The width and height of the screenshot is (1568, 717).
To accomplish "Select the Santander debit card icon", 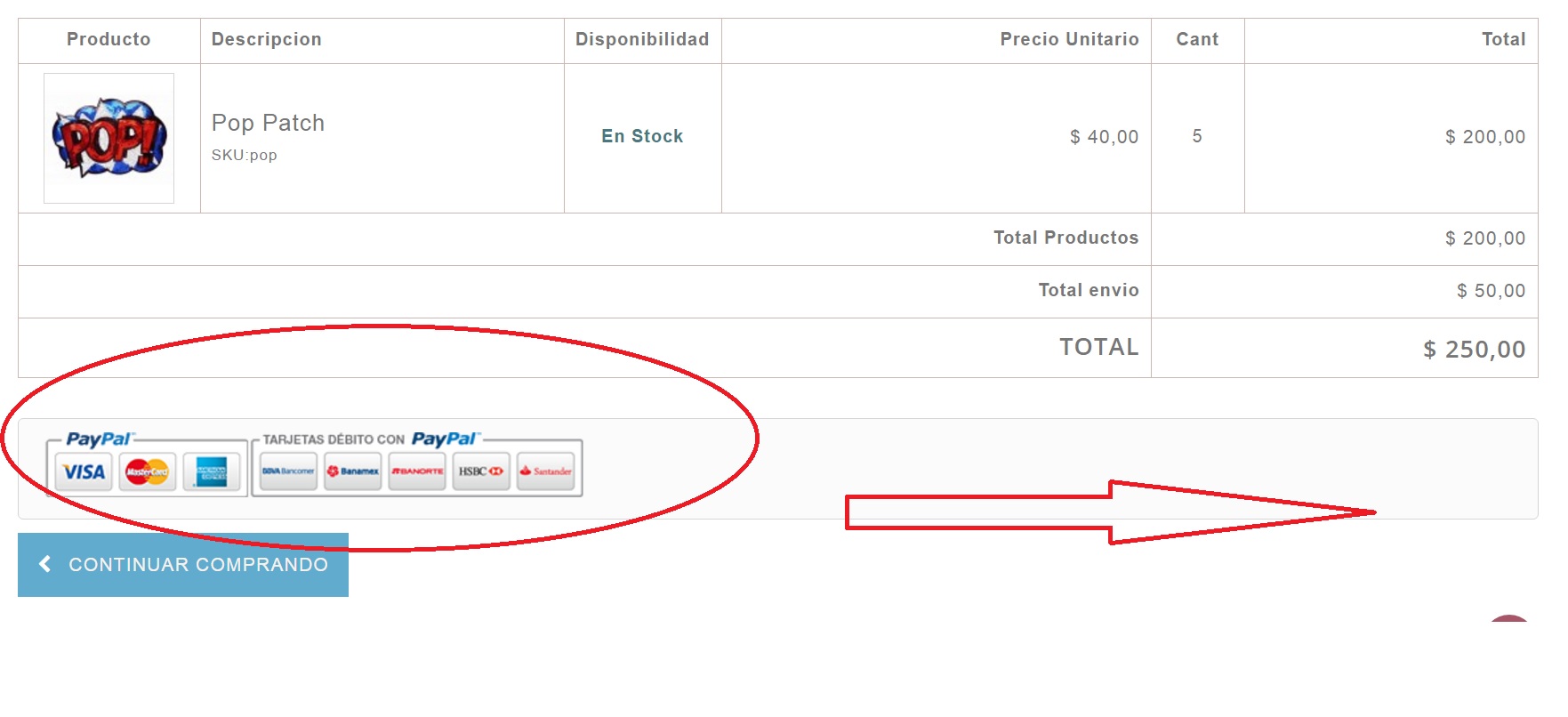I will tap(546, 471).
